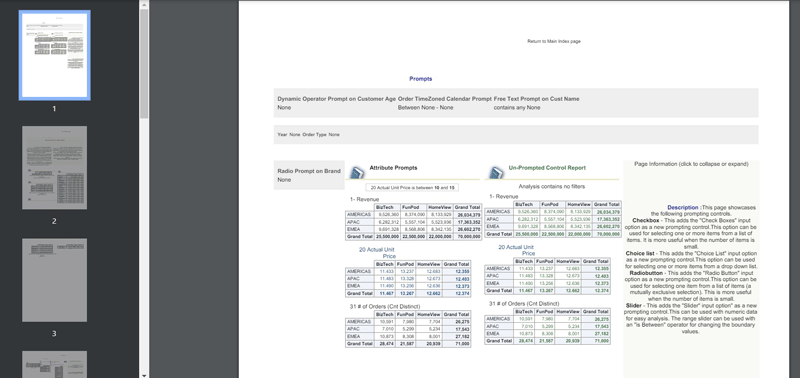Click the thumbnail panel scrollbar down arrow
This screenshot has width=800, height=378.
tap(144, 374)
